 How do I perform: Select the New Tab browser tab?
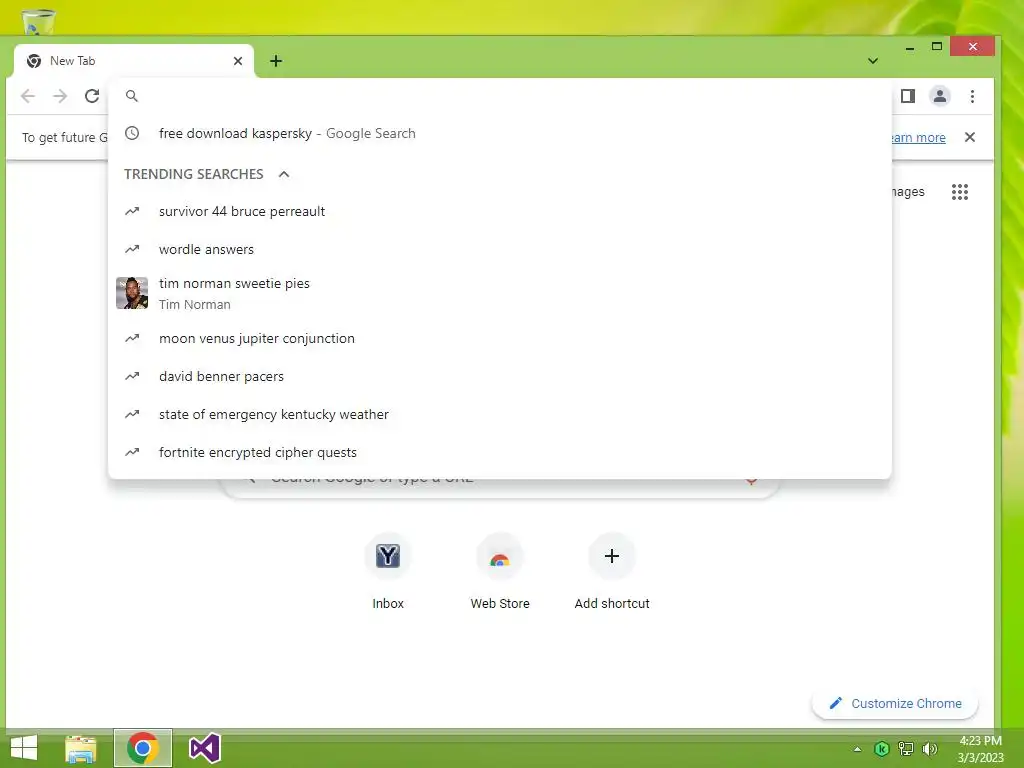pos(134,61)
